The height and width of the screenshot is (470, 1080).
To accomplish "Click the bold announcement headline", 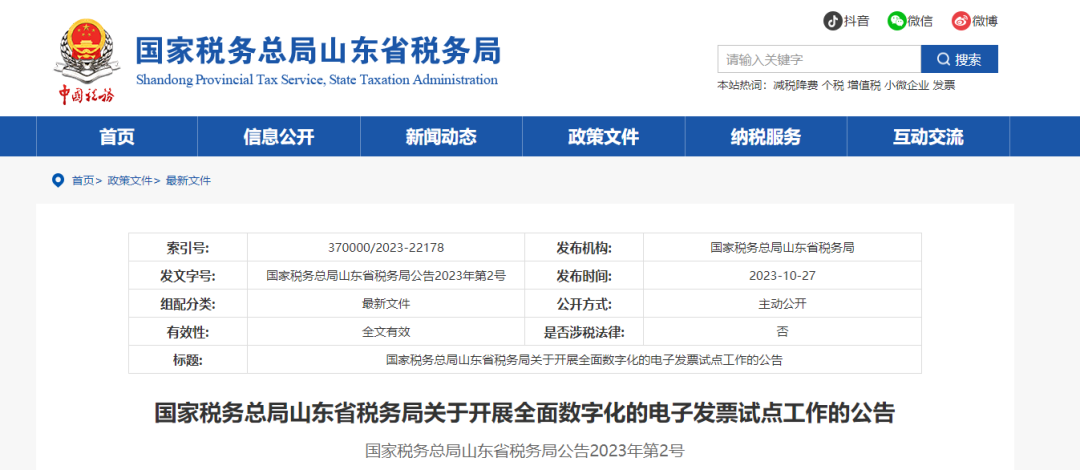I will (x=524, y=414).
